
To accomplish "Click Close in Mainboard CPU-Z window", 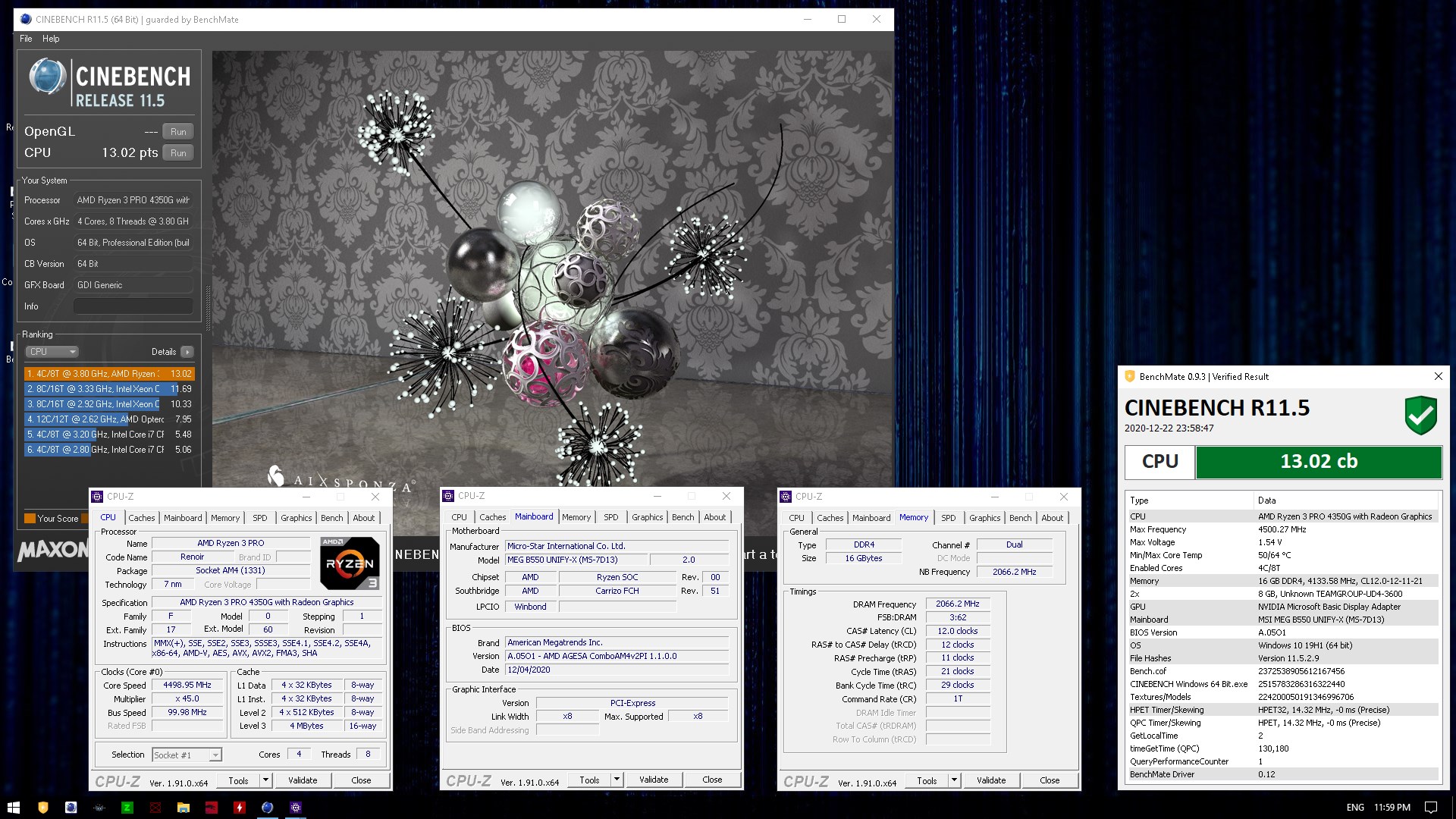I will [712, 780].
